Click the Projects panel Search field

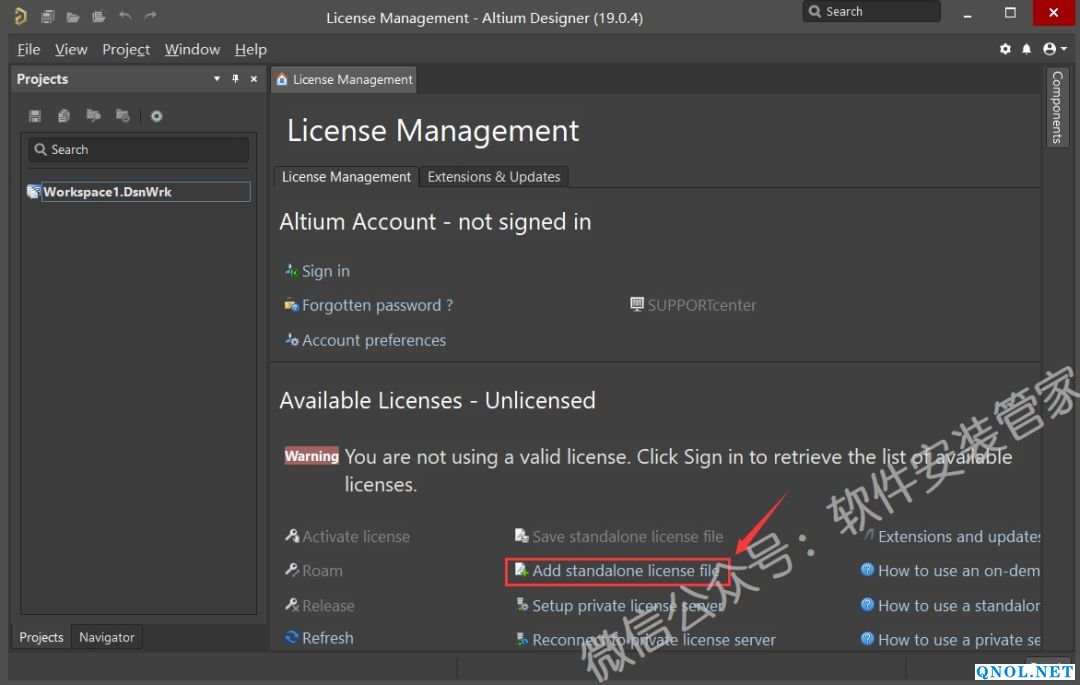tap(138, 150)
